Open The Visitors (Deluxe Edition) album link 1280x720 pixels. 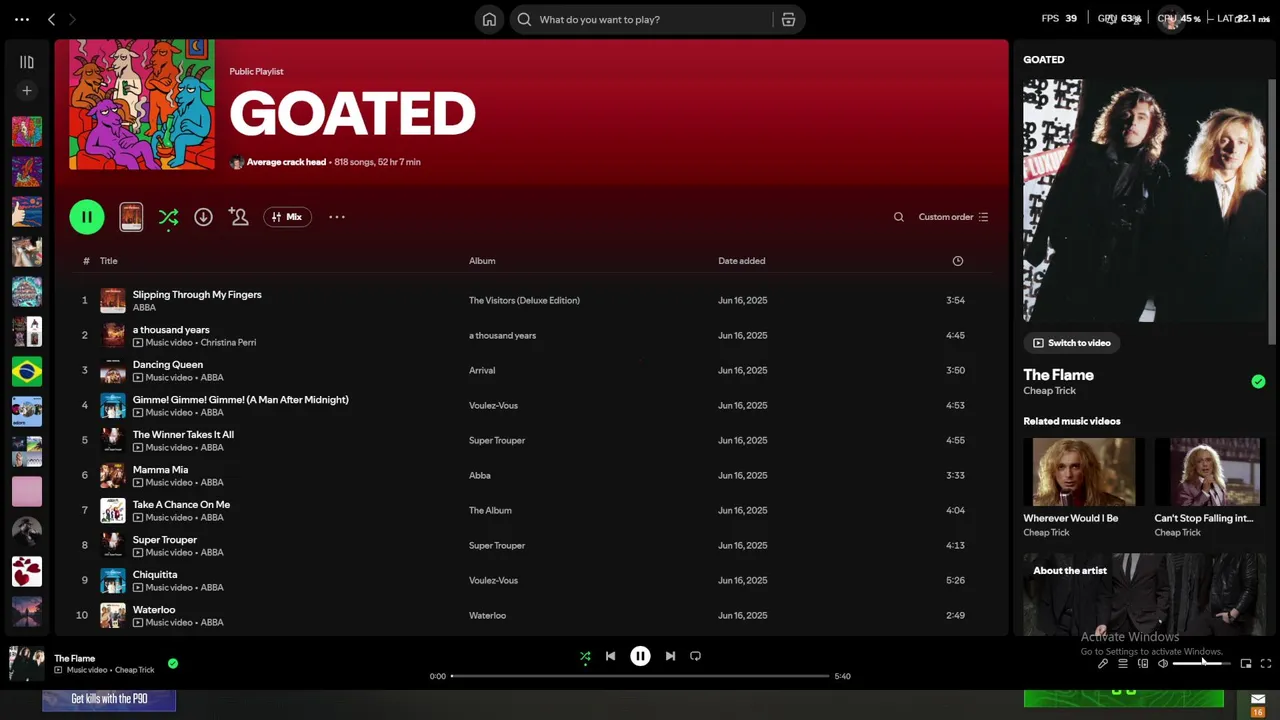[x=524, y=300]
